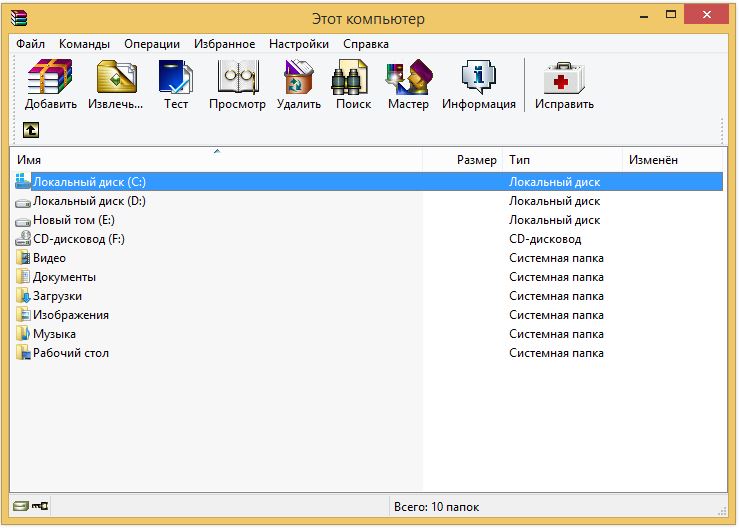Open the Файл menu
Viewport: 739px width, 528px height.
31,44
